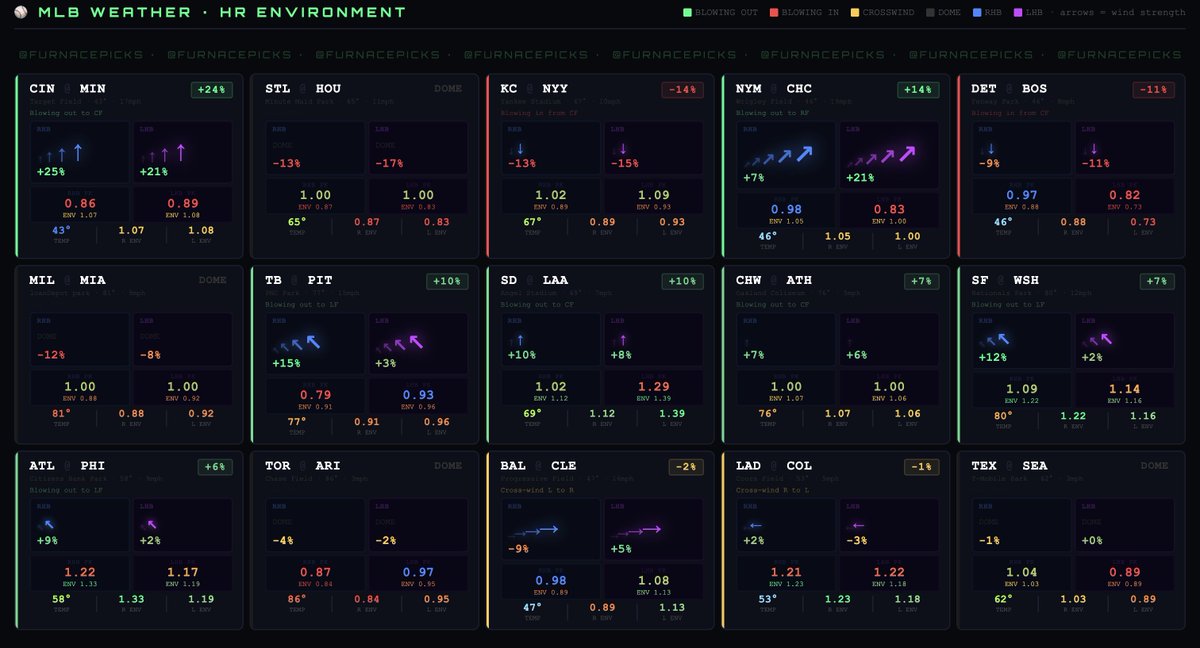This screenshot has height=648, width=1200.
Task: Click the STL @ HOU matchup heading
Action: pos(304,89)
